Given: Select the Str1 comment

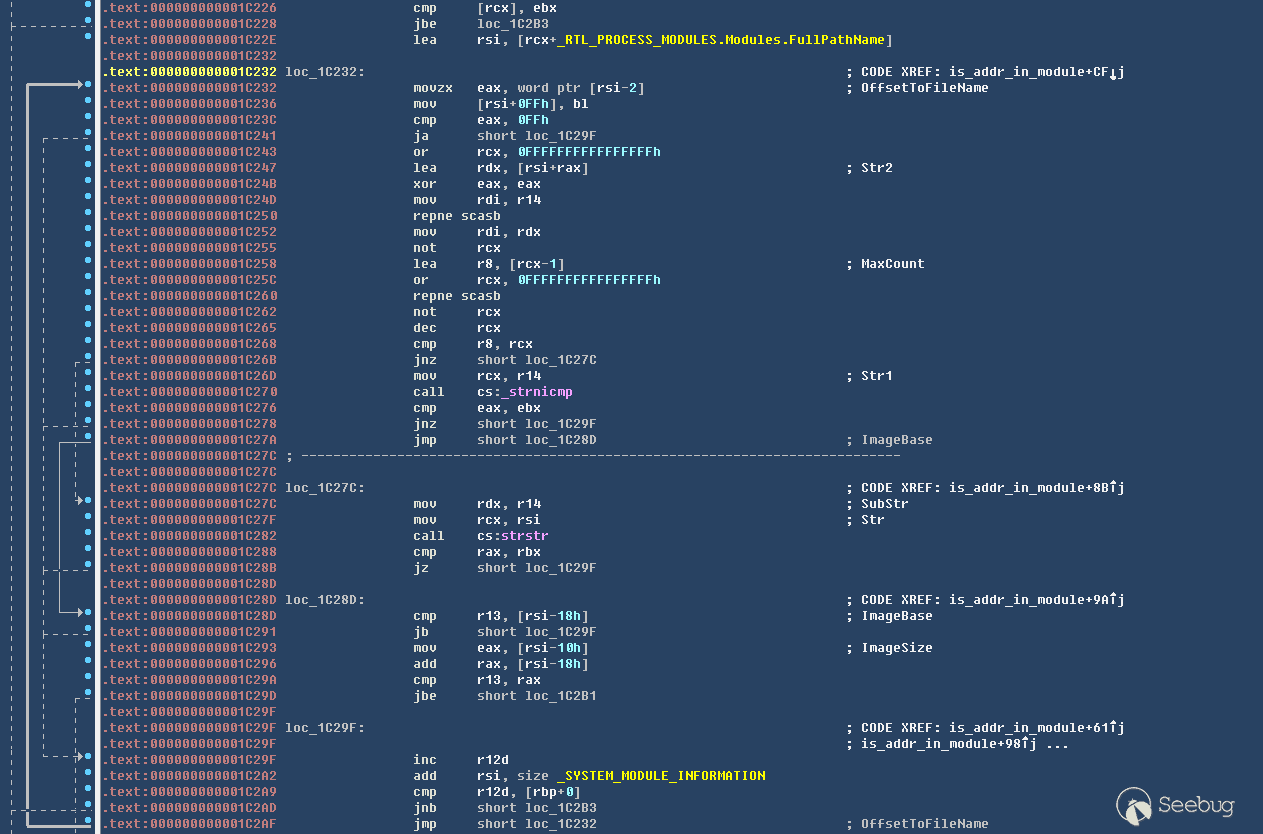Looking at the screenshot, I should (877, 376).
